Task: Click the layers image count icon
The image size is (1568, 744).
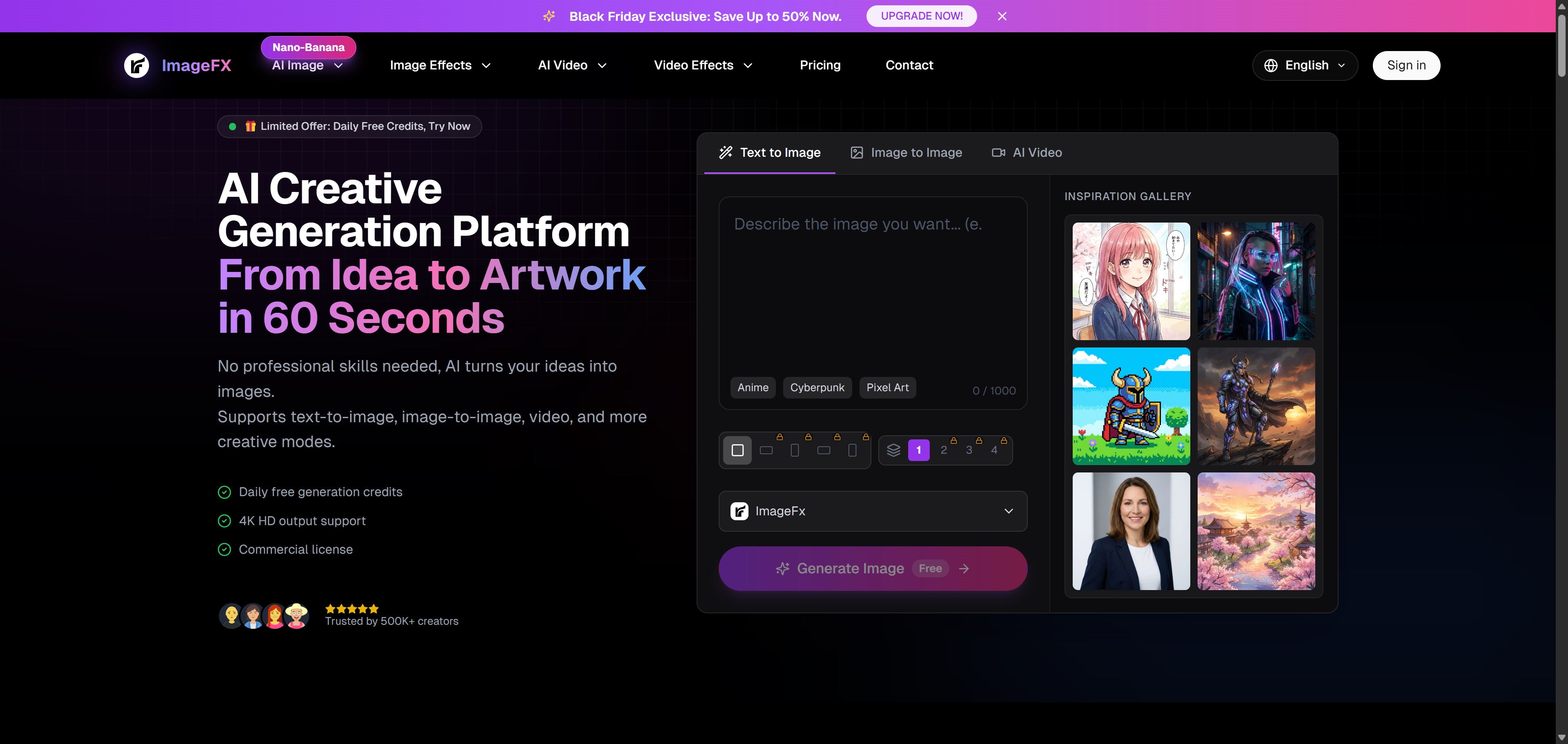Action: pyautogui.click(x=893, y=450)
